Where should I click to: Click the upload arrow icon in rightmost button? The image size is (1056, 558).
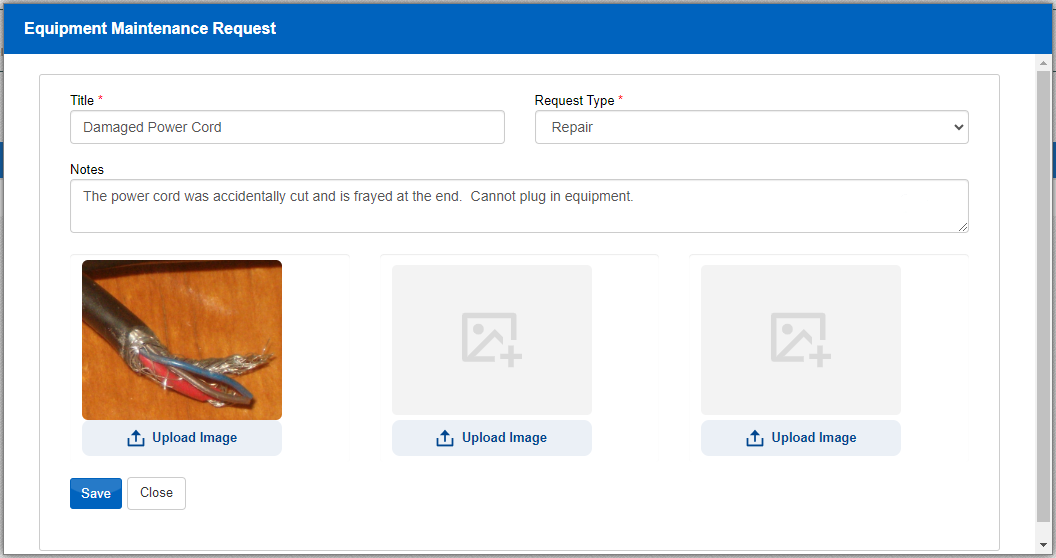pos(755,438)
